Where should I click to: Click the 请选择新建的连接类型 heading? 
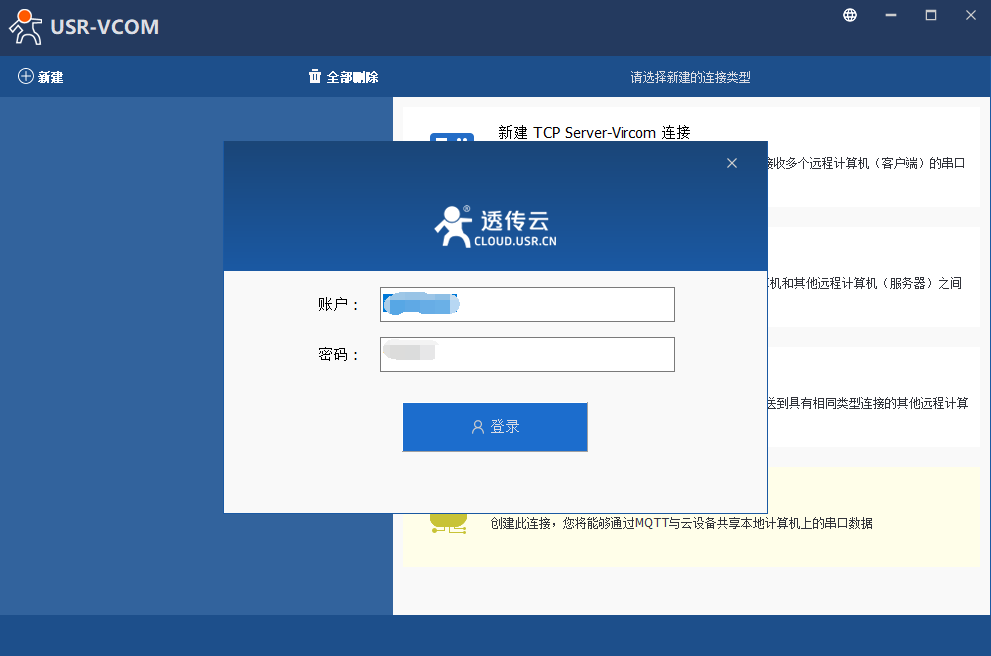click(690, 77)
